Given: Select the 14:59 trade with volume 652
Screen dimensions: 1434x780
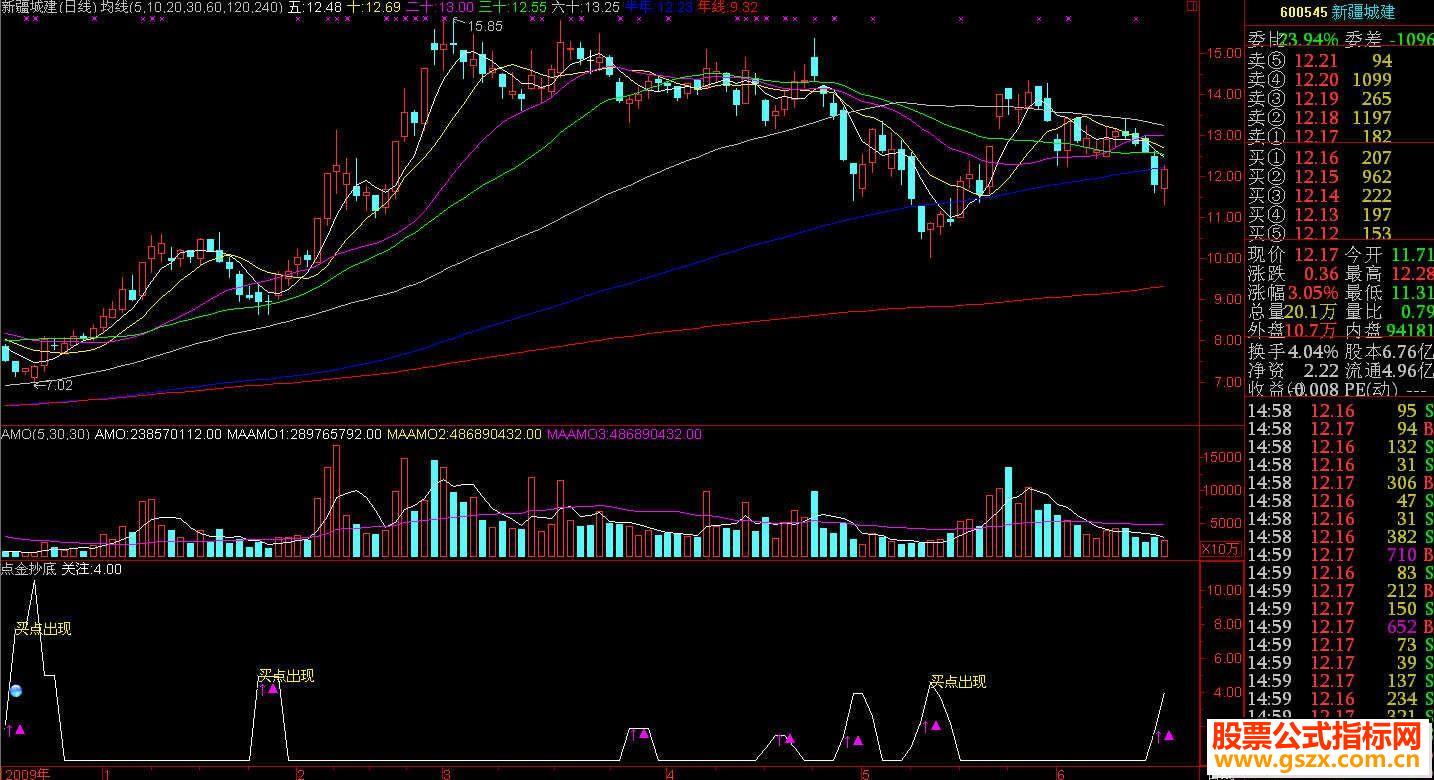Looking at the screenshot, I should pyautogui.click(x=1340, y=627).
